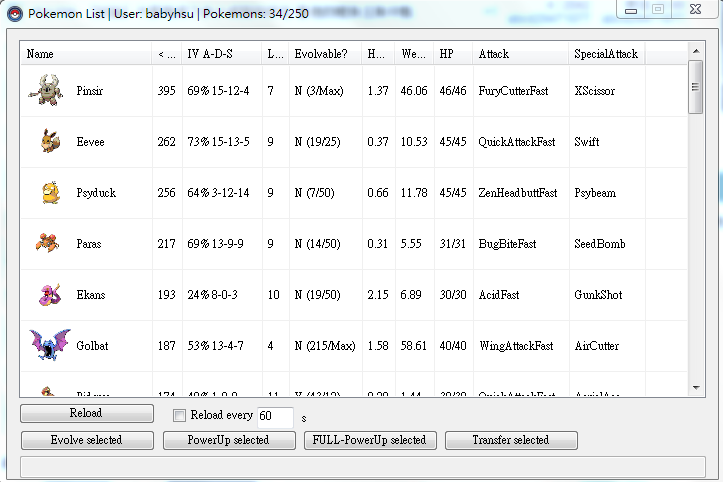Click HP value 31/31
This screenshot has width=723, height=482.
click(x=453, y=244)
